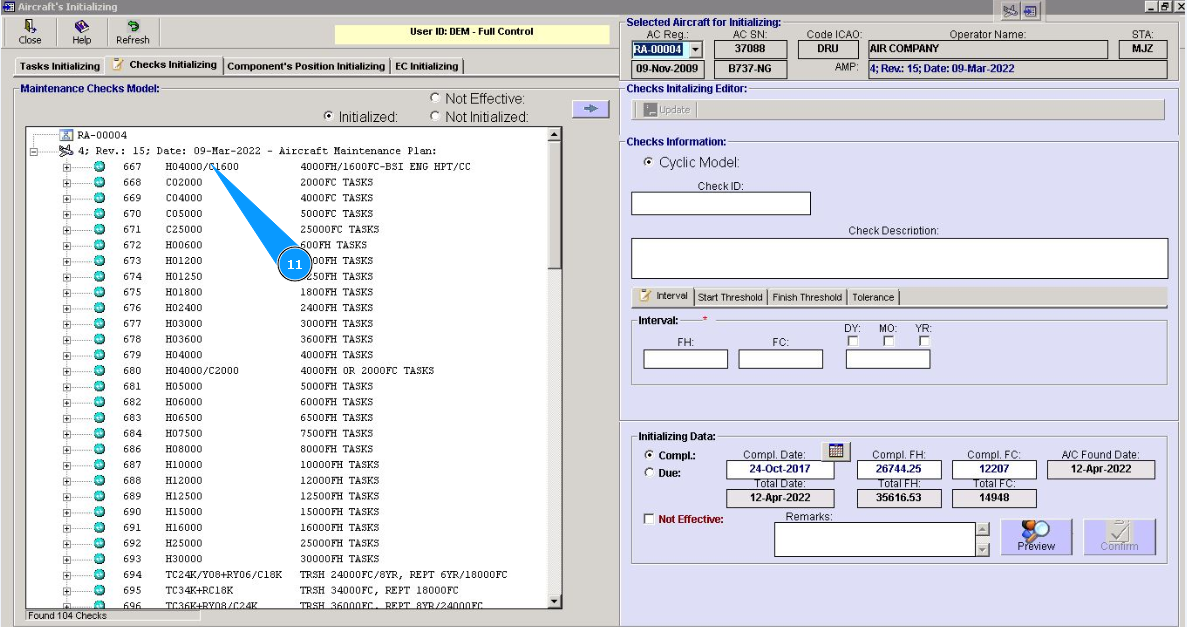
Task: Enable the red Not Effective checkbox
Action: pyautogui.click(x=650, y=519)
